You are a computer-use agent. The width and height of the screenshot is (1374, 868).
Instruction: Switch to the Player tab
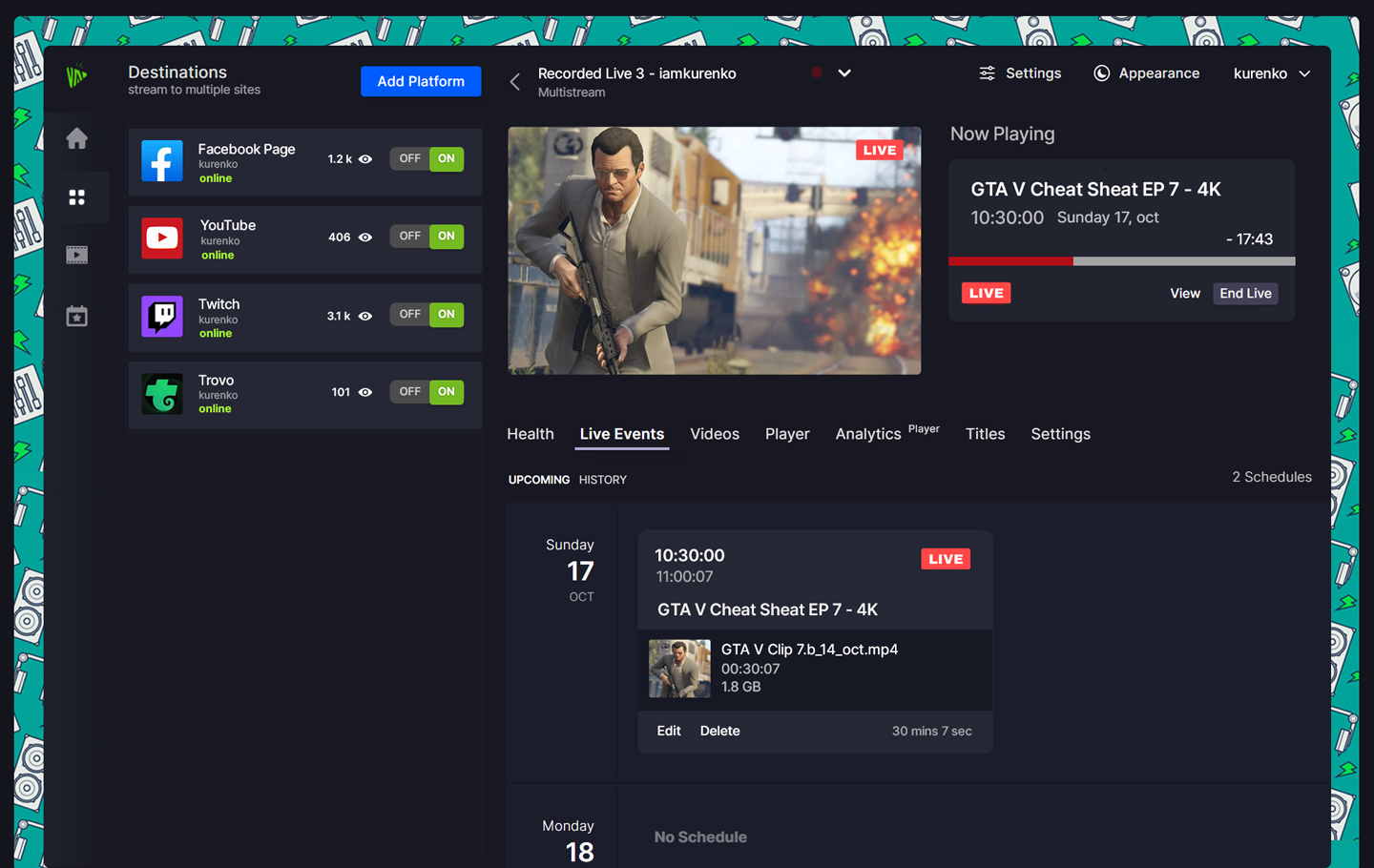tap(787, 434)
